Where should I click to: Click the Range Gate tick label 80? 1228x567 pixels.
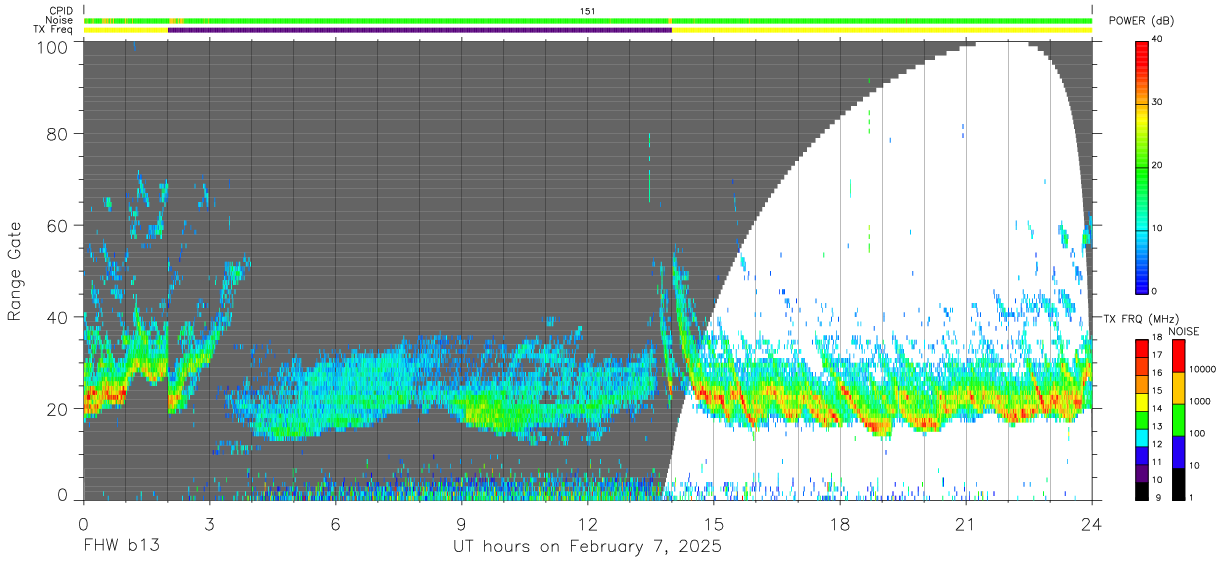click(x=59, y=134)
